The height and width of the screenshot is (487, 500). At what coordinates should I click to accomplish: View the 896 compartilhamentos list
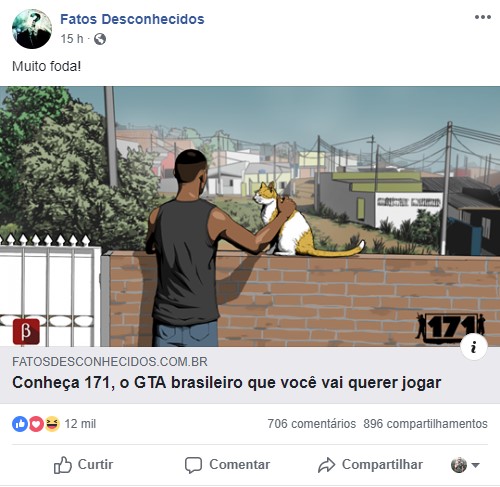pyautogui.click(x=425, y=424)
